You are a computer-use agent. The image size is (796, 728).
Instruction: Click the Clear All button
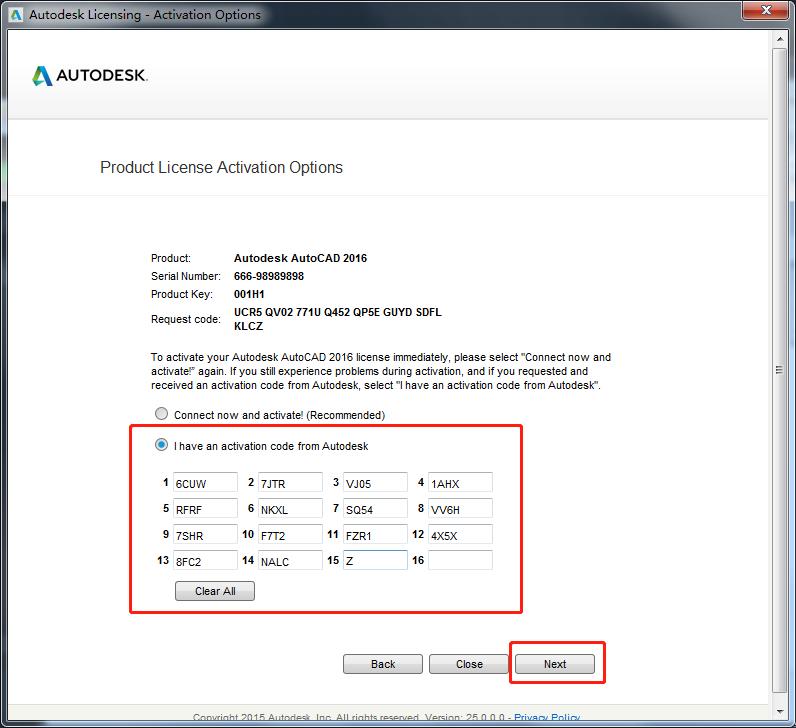click(215, 591)
